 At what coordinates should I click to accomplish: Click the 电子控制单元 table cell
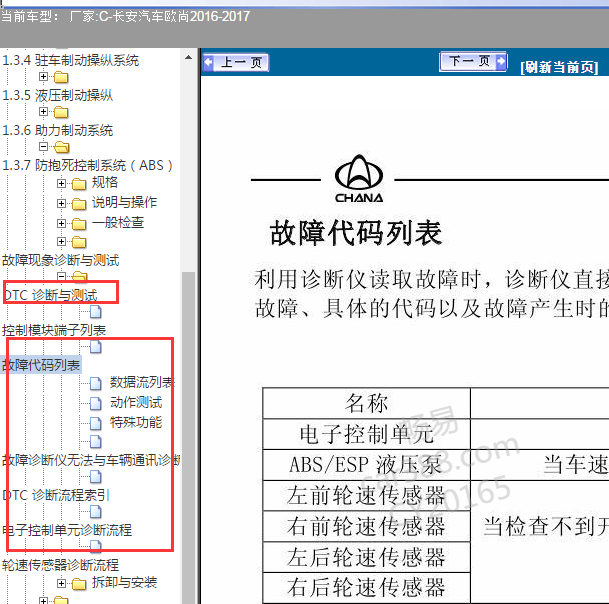(366, 434)
